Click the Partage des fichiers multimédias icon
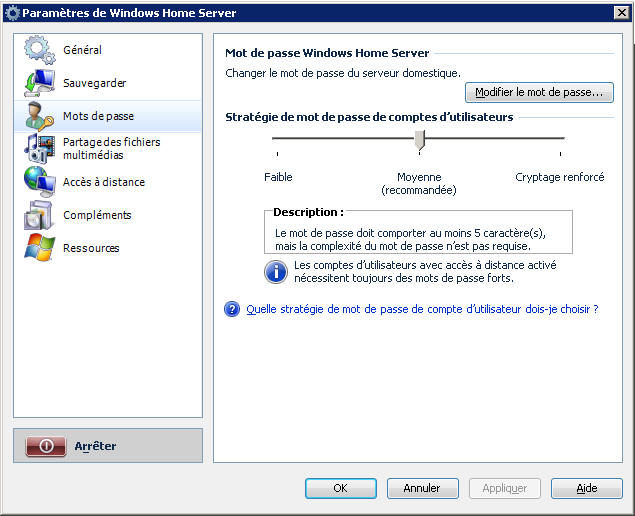The height and width of the screenshot is (516, 635). (x=39, y=149)
